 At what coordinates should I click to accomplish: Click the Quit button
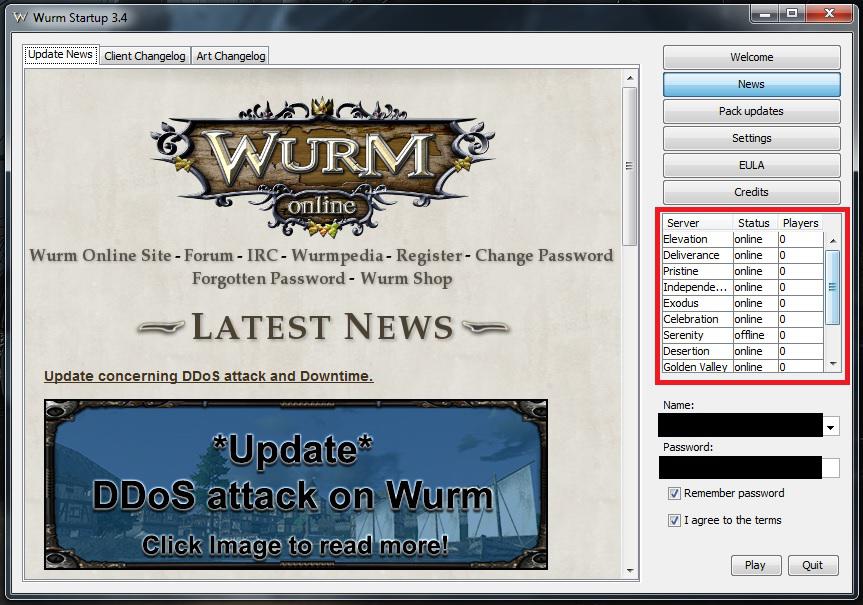pyautogui.click(x=813, y=565)
